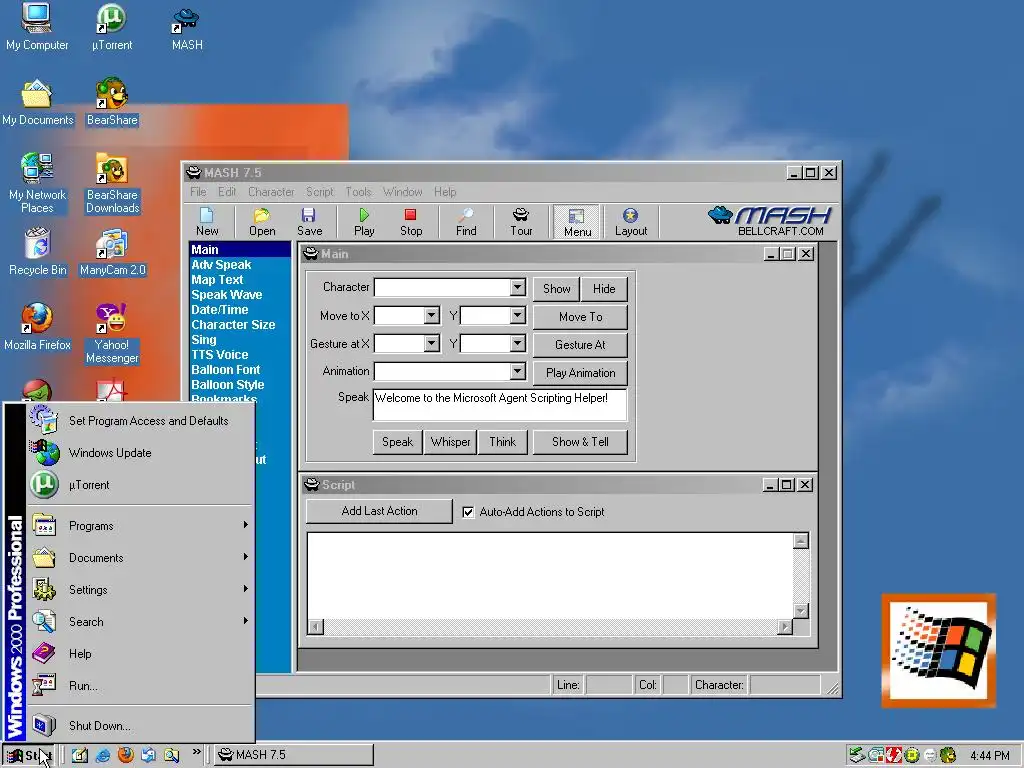Select the ManyCam 2.0 desktop icon
1024x768 pixels.
coord(112,253)
